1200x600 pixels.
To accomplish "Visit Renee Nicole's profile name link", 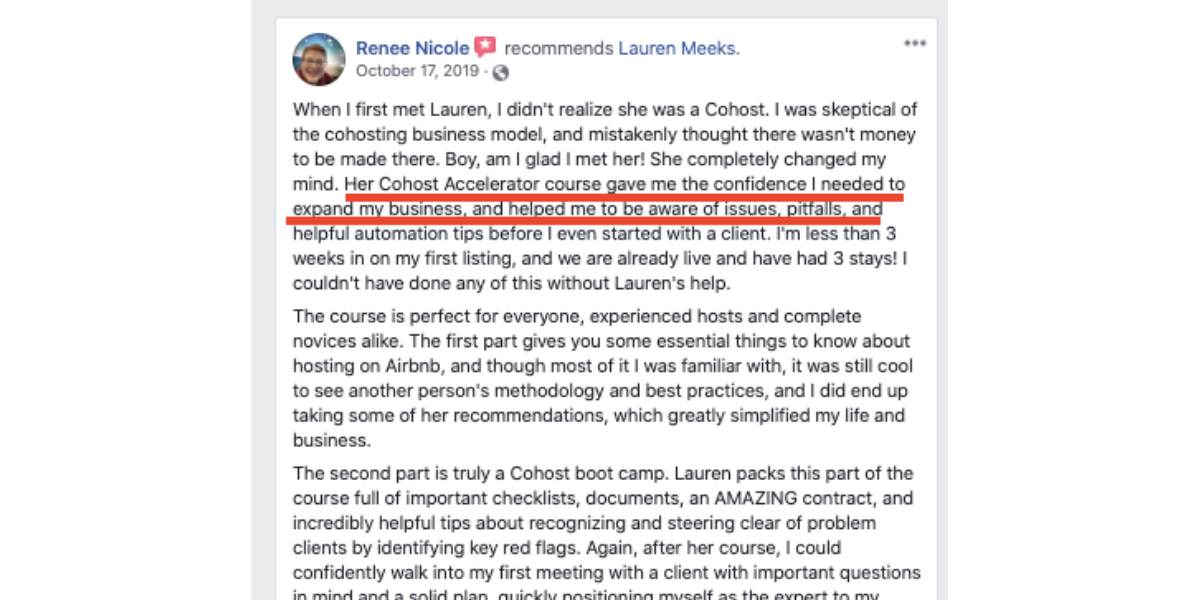I will tap(412, 48).
